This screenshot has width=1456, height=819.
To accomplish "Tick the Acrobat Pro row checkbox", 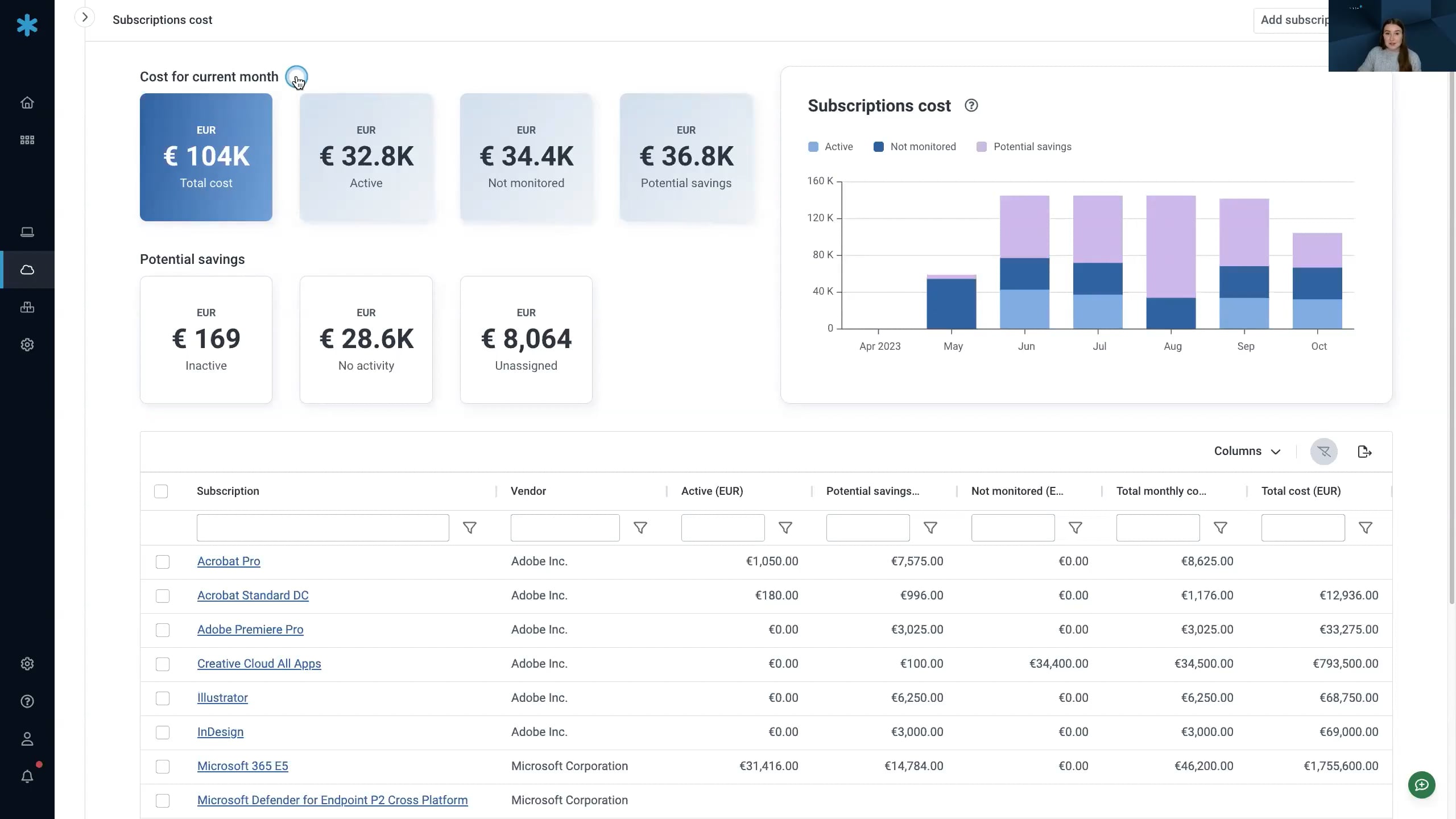I will (x=163, y=562).
